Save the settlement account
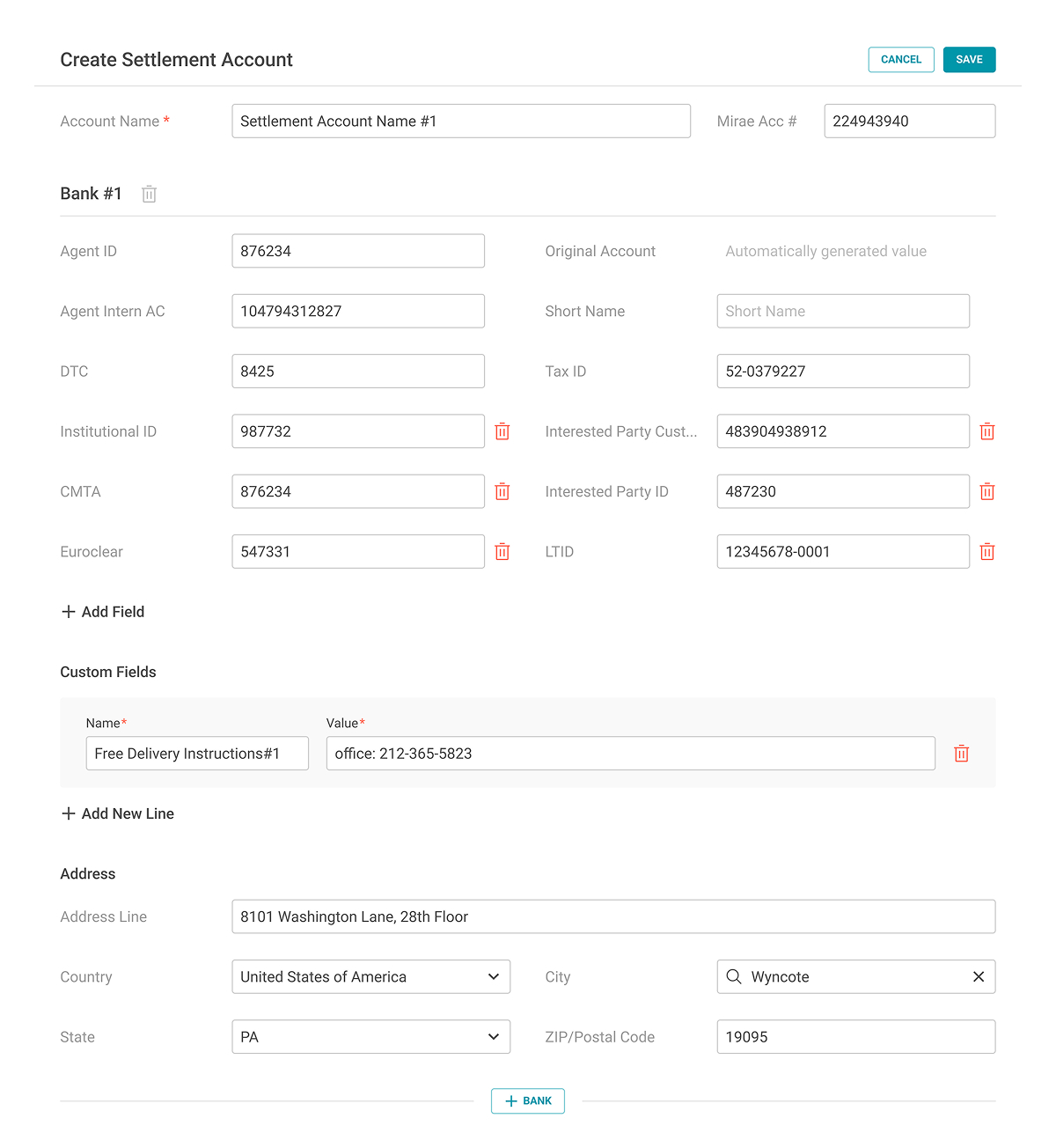 (x=969, y=59)
